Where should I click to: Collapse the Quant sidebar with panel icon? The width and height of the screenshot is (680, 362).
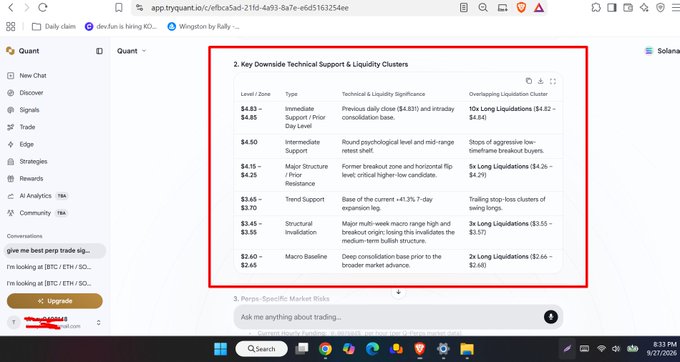point(99,51)
